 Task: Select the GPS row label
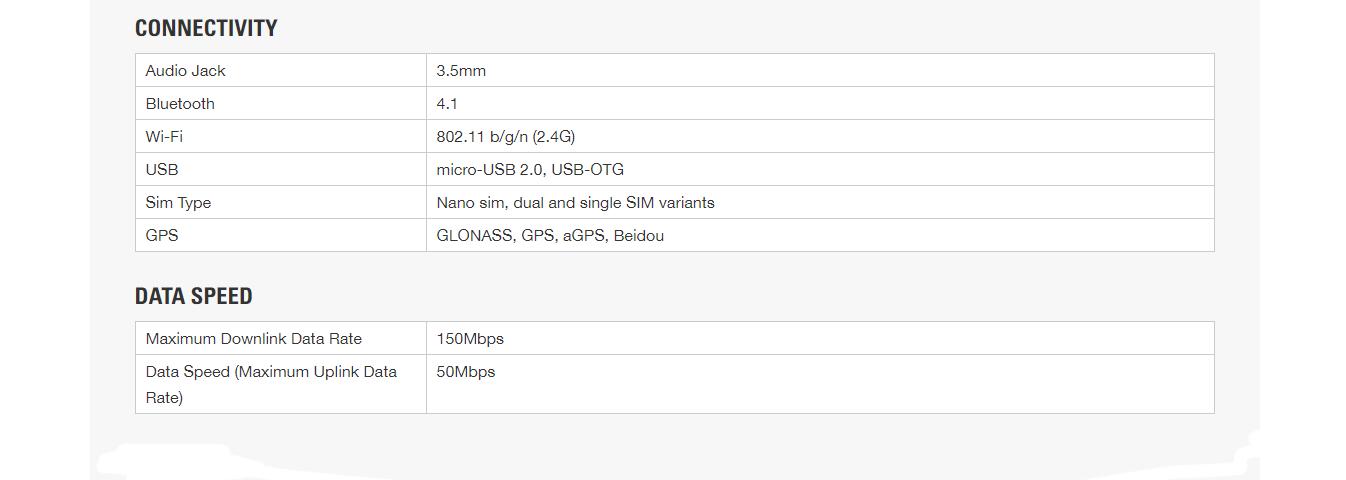point(162,236)
